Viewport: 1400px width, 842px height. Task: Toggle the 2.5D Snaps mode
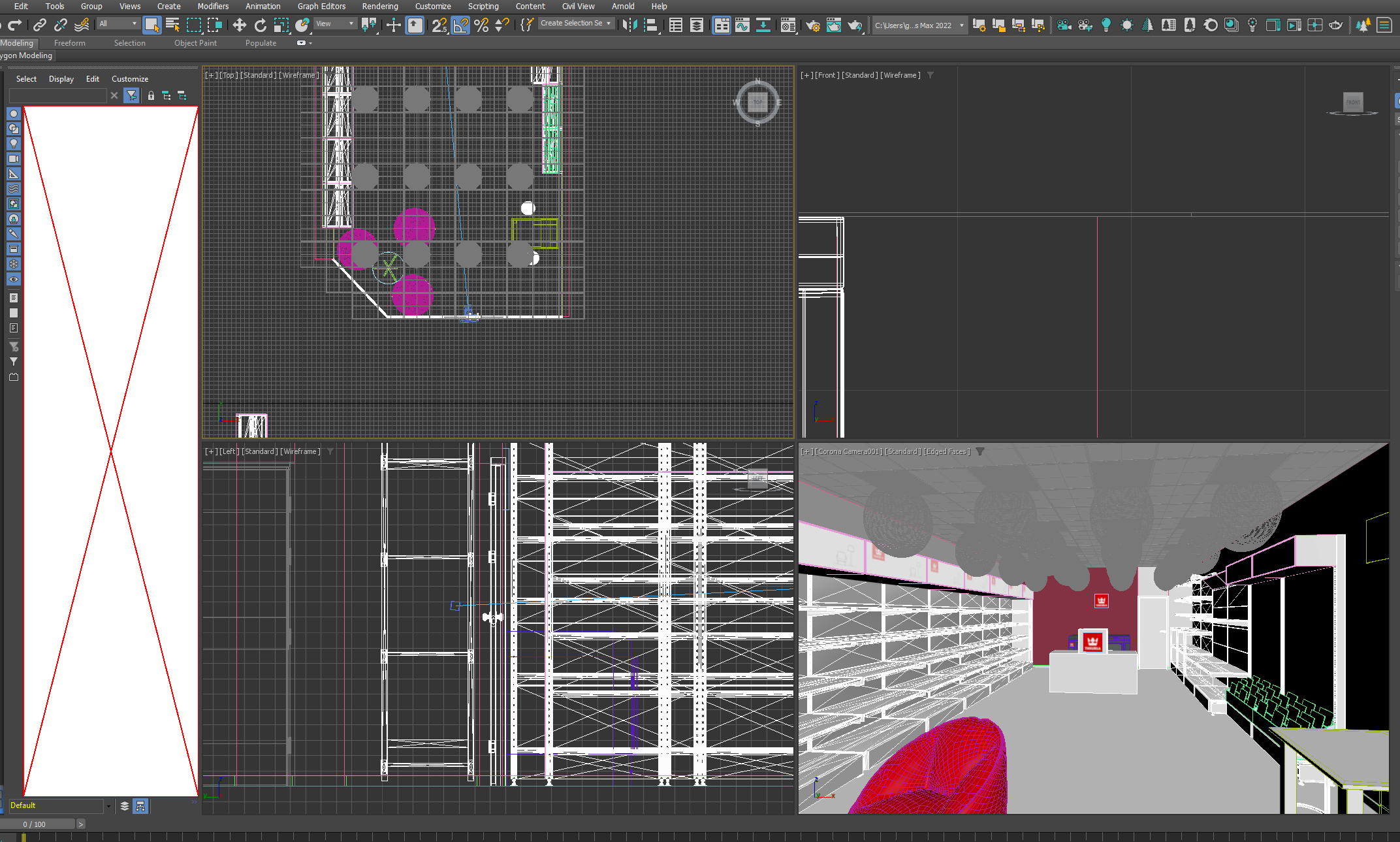point(439,25)
